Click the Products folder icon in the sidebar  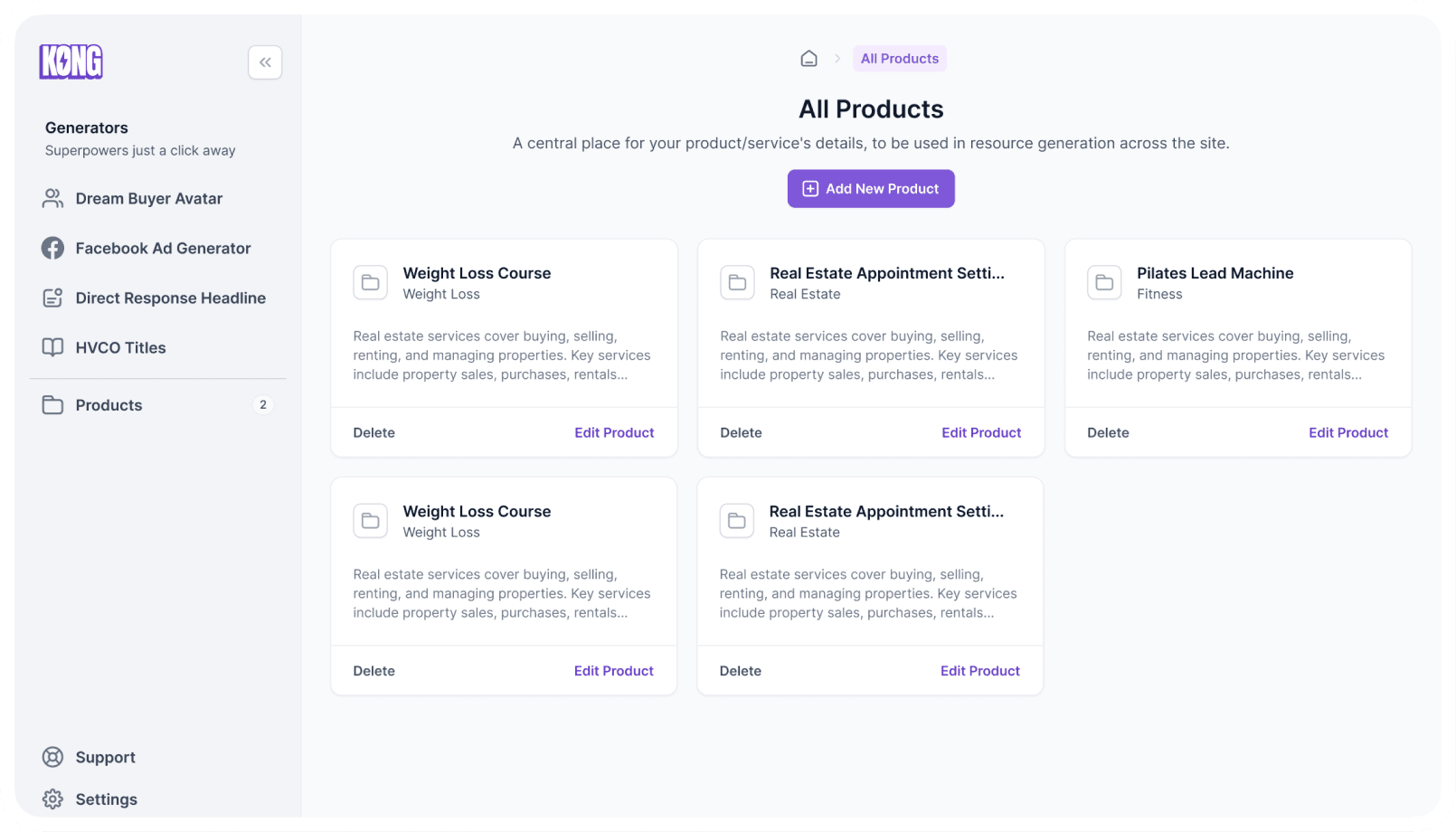tap(52, 405)
